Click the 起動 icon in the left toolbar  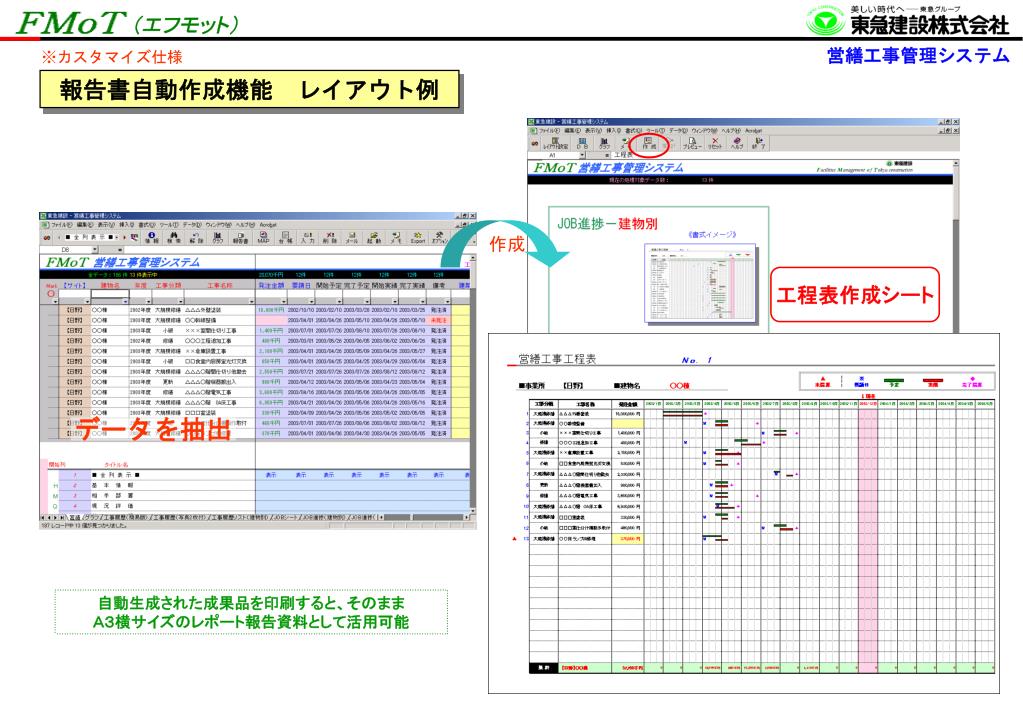point(374,238)
